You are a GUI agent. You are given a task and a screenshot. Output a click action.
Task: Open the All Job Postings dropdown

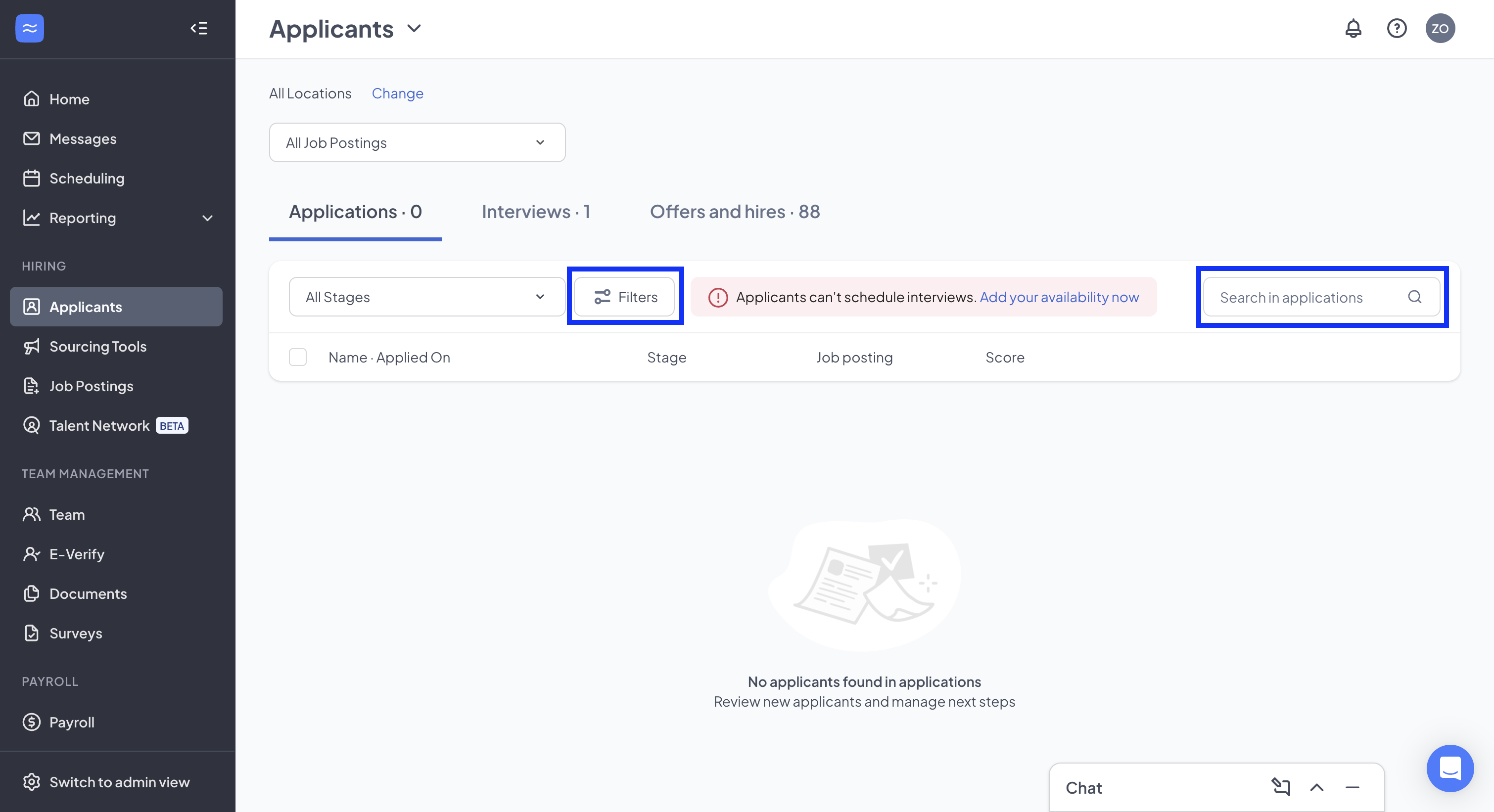pos(417,142)
